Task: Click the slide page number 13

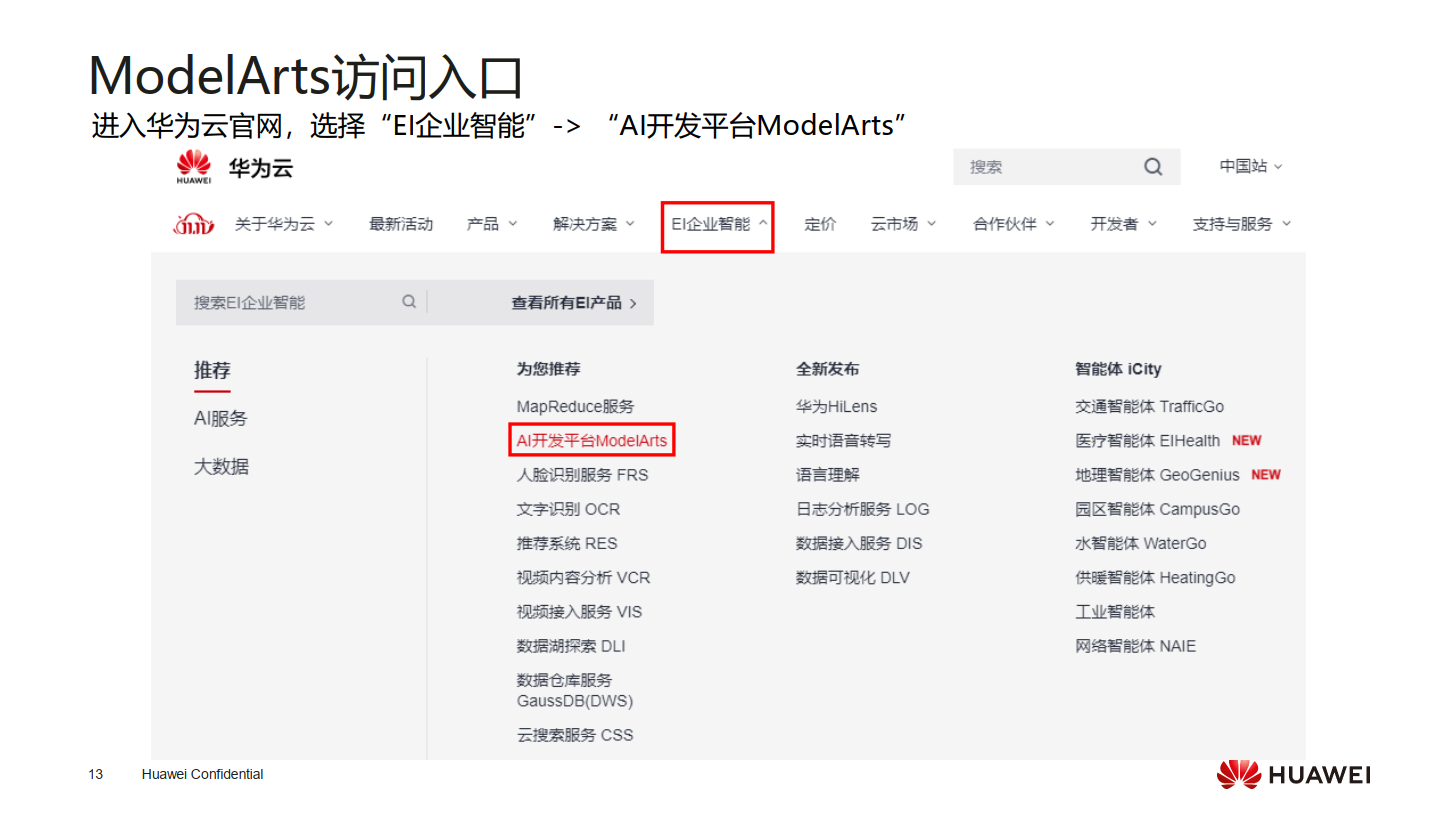Action: click(96, 774)
